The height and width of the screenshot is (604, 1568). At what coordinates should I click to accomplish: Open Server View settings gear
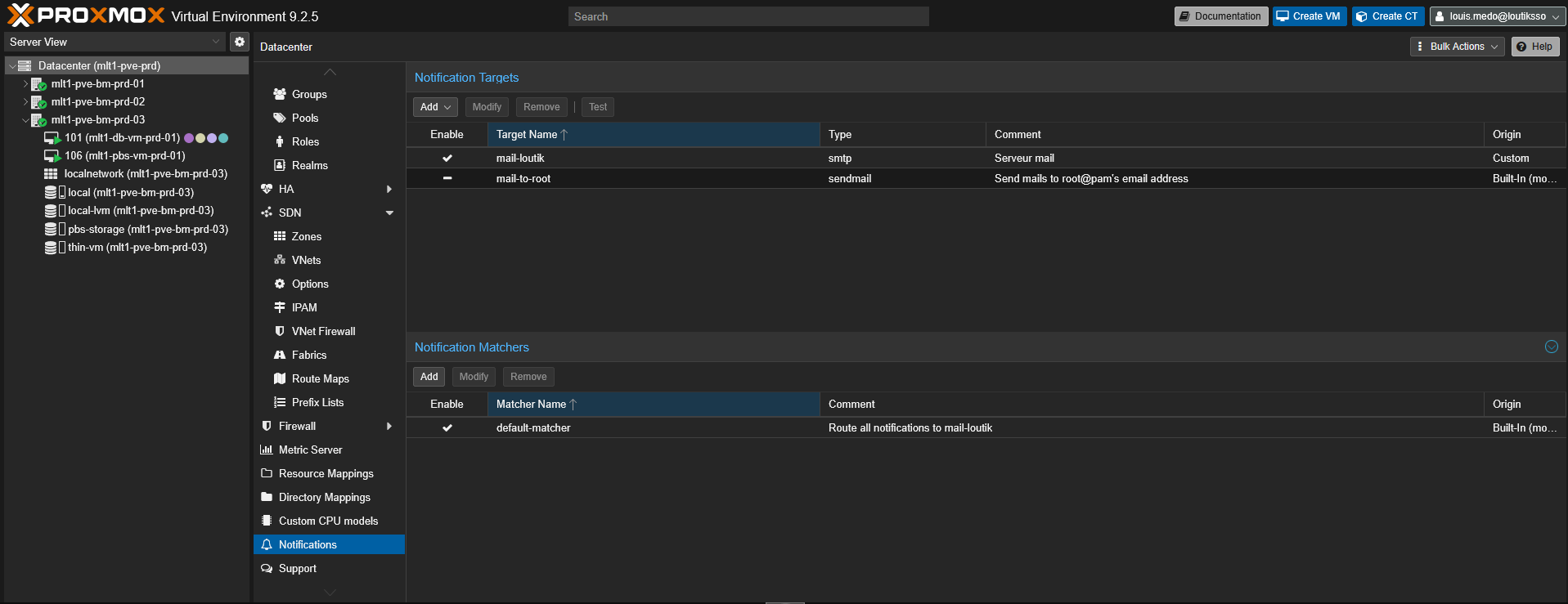[x=240, y=42]
